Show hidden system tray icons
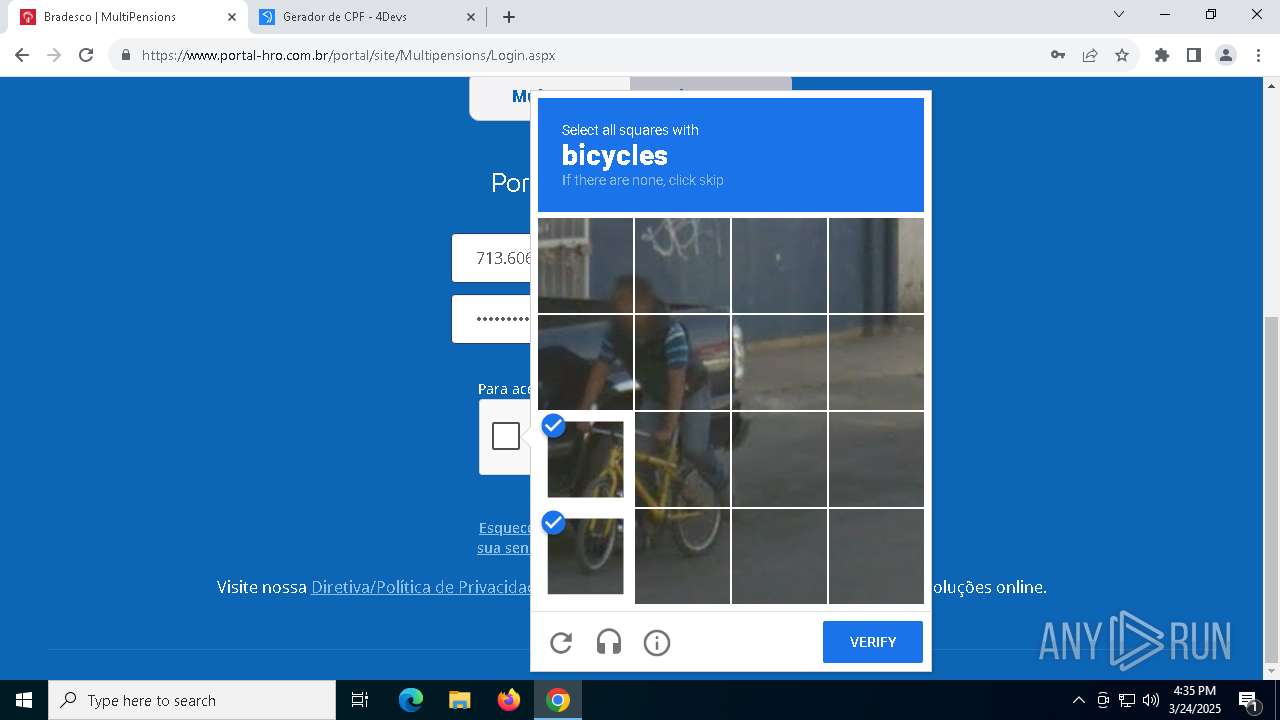 1078,700
